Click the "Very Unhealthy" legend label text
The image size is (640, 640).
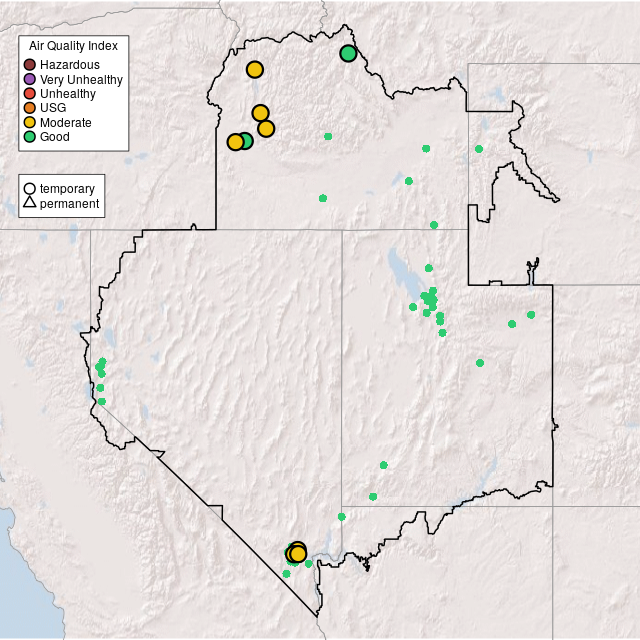pos(81,79)
